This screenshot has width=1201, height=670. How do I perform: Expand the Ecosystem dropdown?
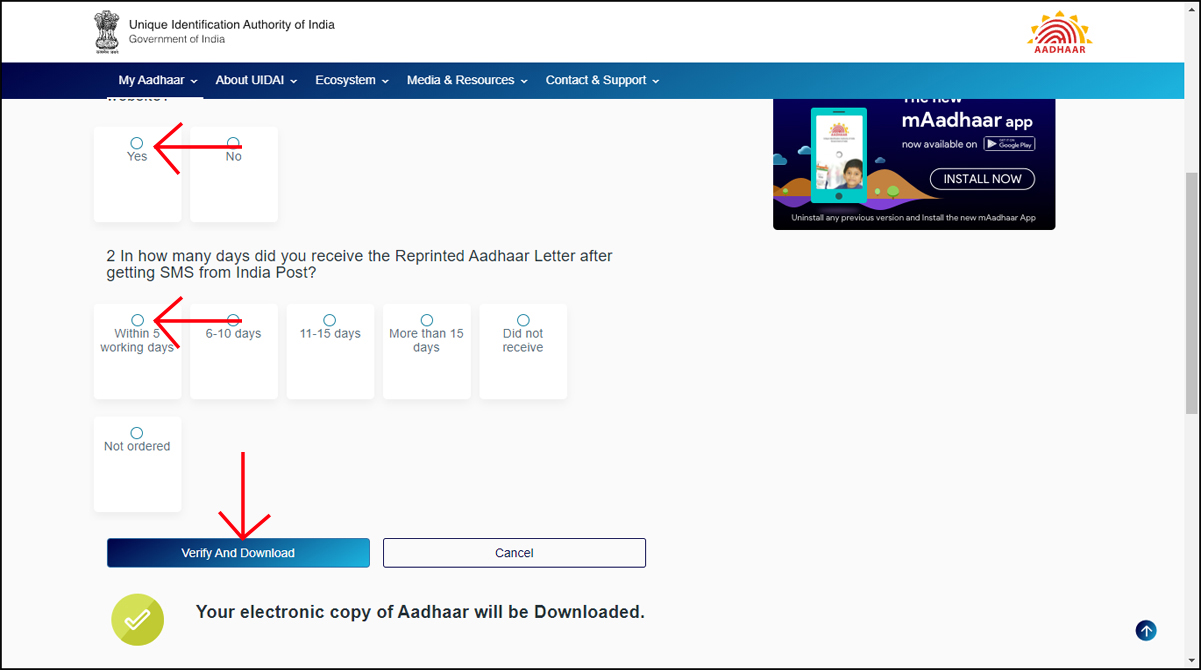[351, 80]
